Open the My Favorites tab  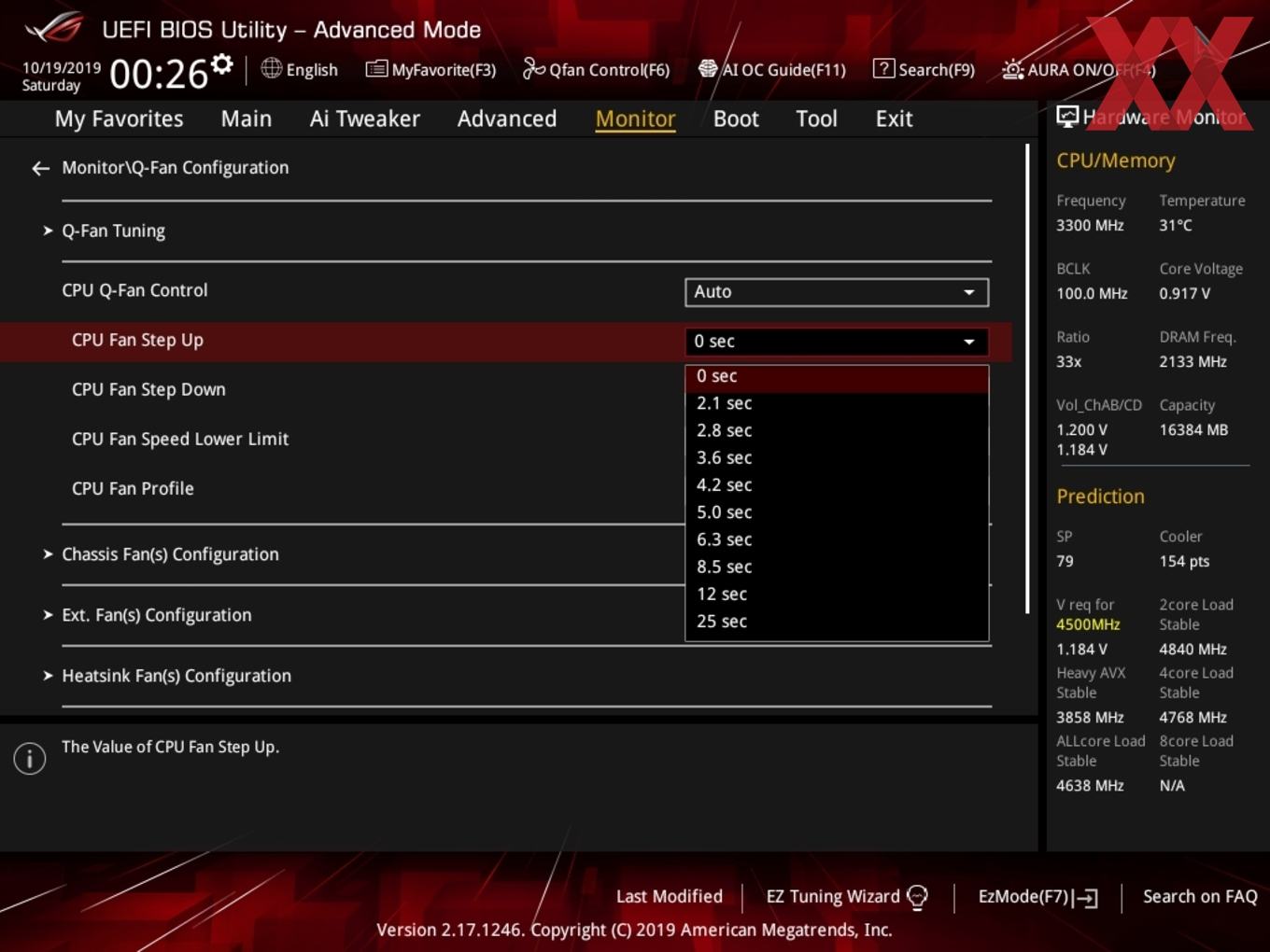[x=119, y=119]
